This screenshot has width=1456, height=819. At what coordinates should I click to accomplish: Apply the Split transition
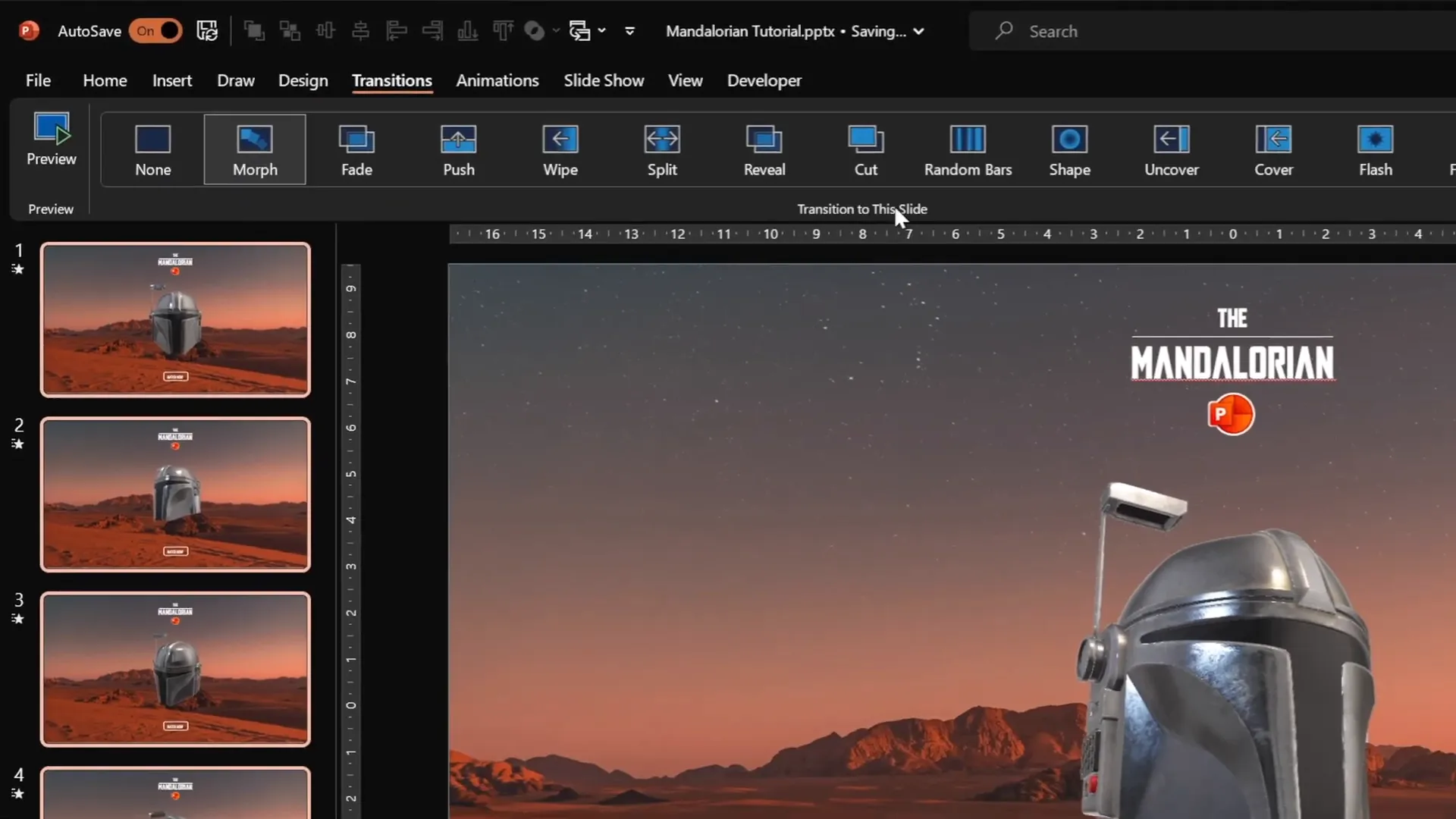click(662, 150)
